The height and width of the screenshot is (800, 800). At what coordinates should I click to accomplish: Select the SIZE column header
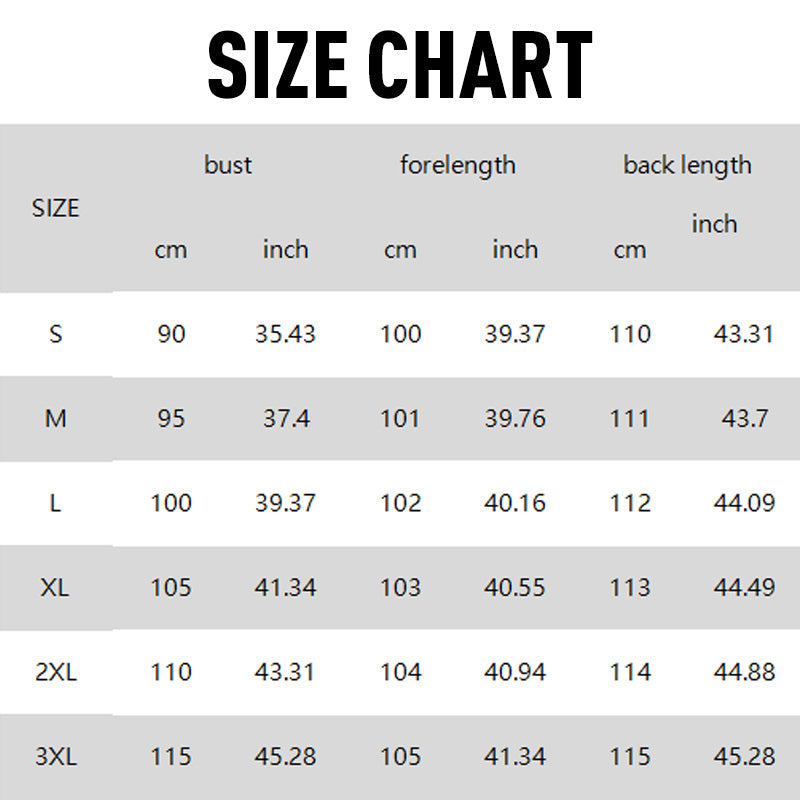tap(55, 209)
